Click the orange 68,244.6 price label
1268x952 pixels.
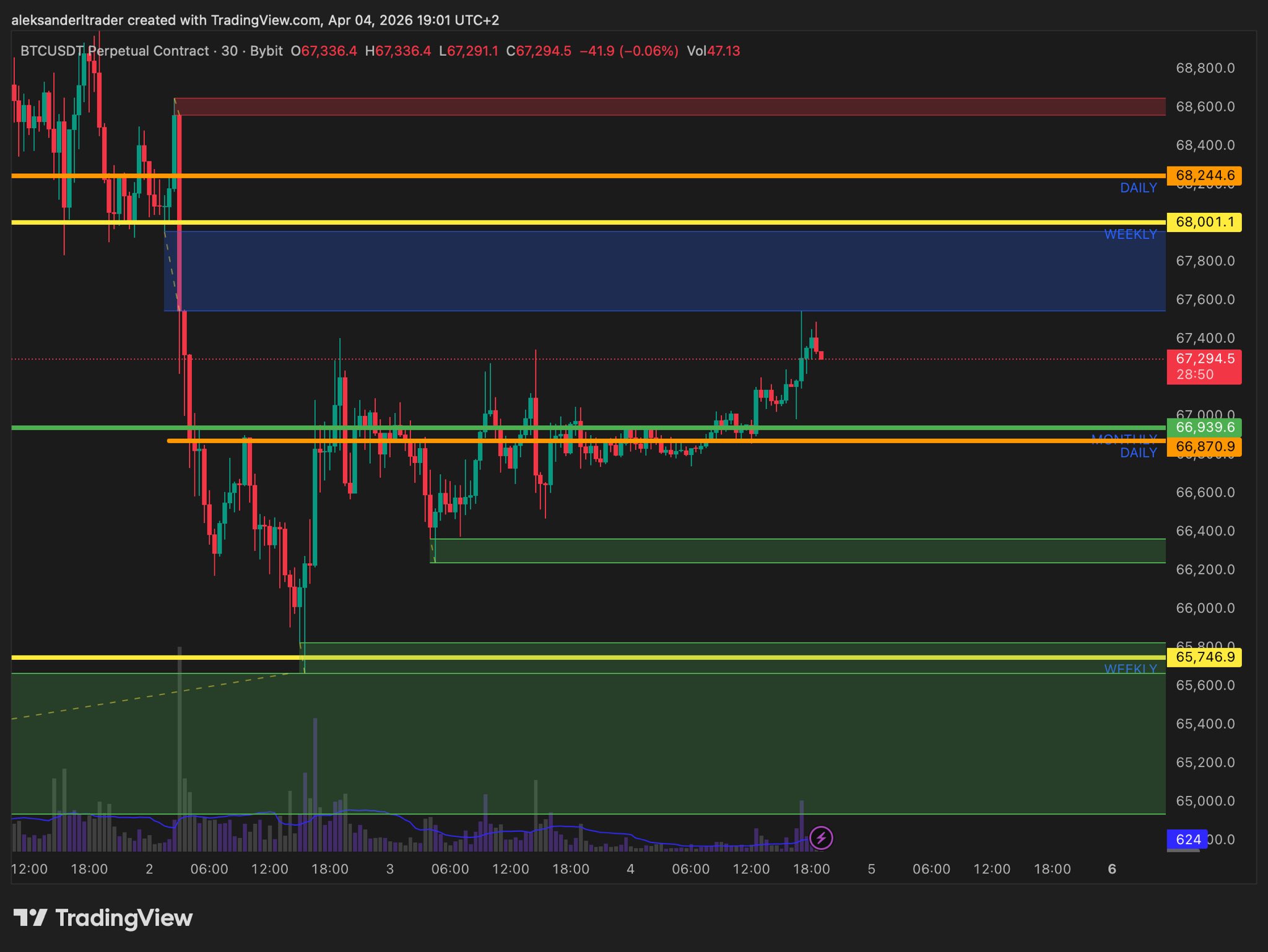[x=1204, y=175]
